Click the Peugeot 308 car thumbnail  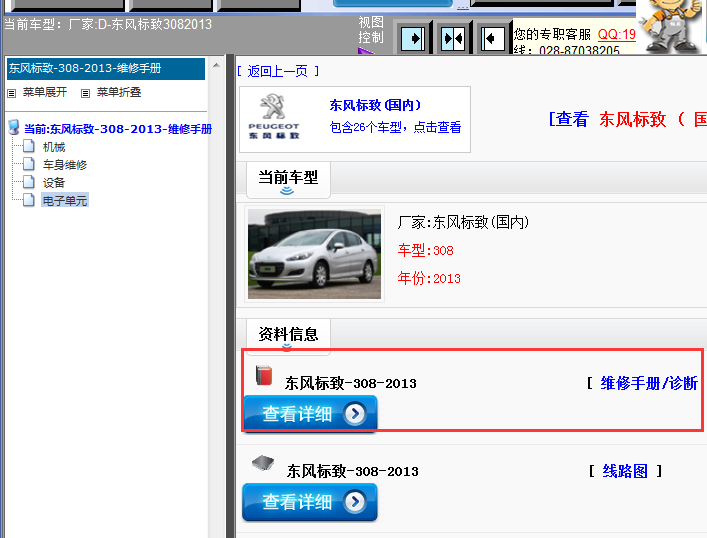(x=314, y=253)
